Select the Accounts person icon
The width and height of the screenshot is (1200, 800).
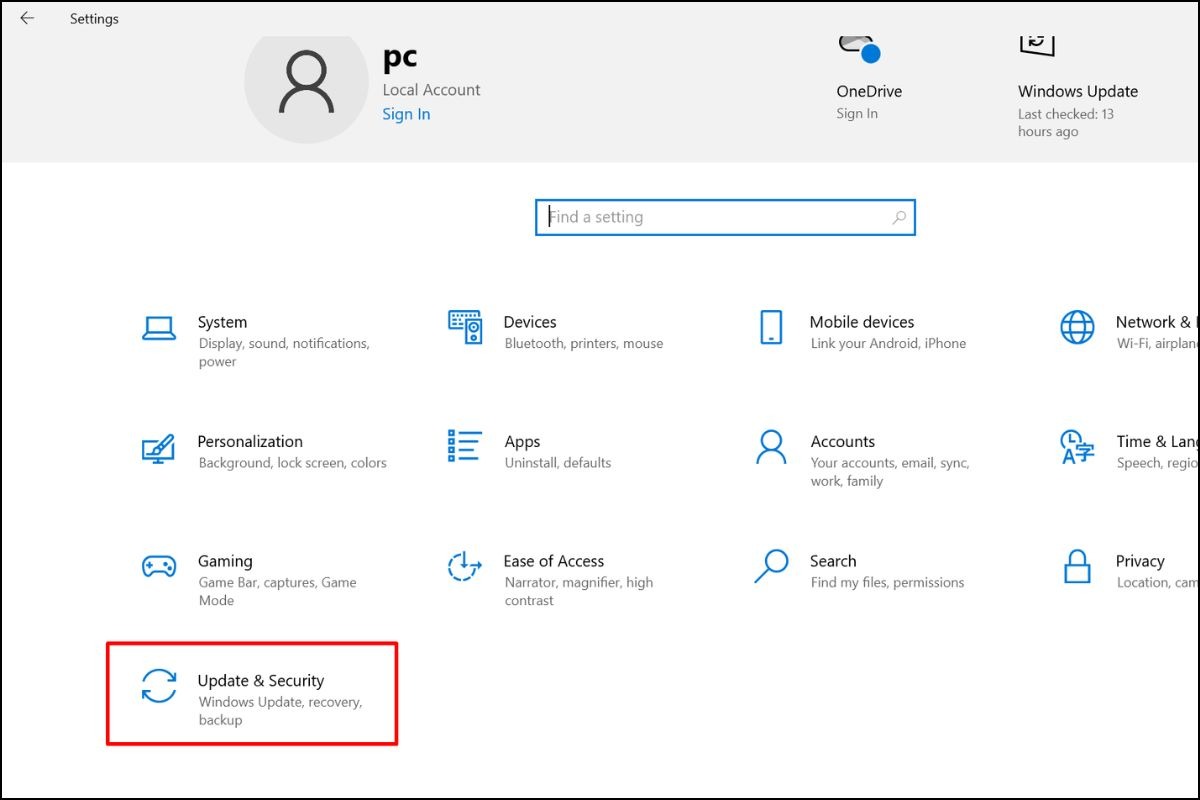pos(771,447)
